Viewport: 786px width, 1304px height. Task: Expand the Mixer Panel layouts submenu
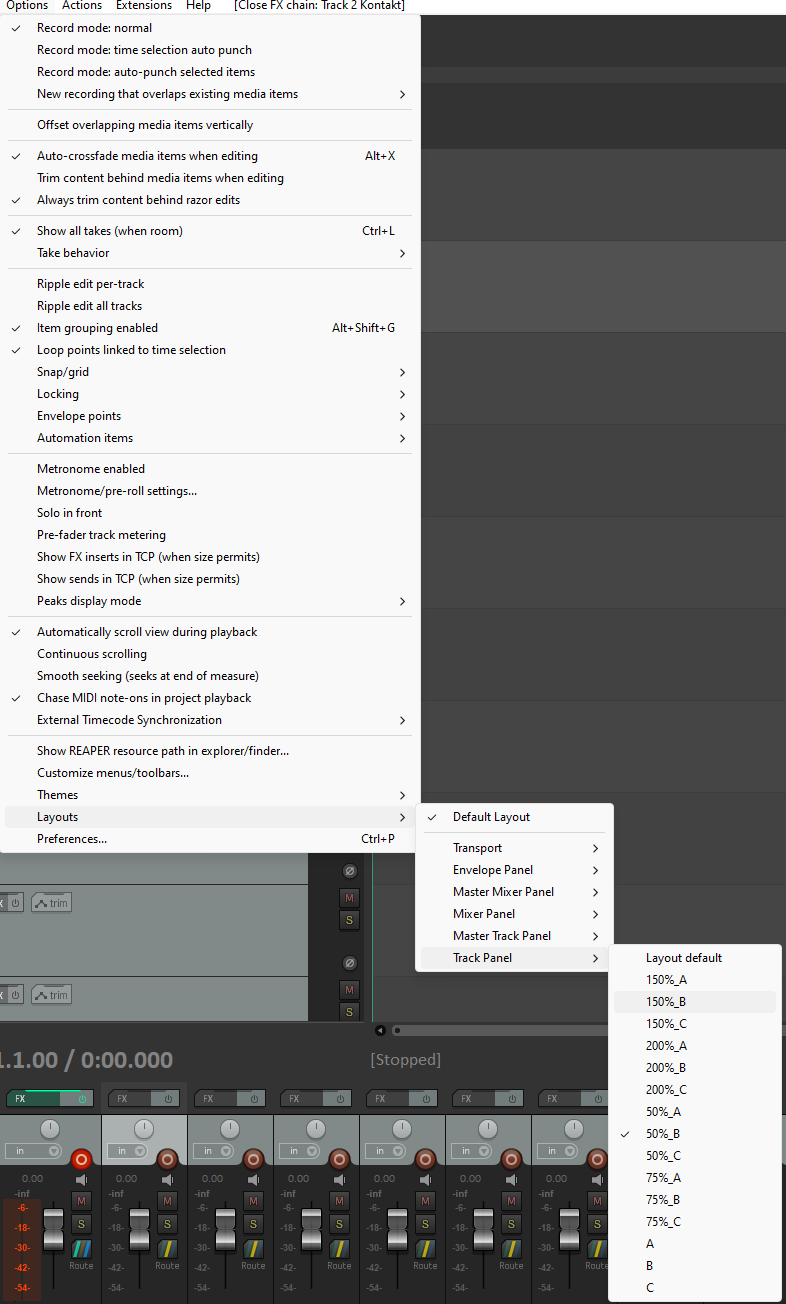[514, 914]
